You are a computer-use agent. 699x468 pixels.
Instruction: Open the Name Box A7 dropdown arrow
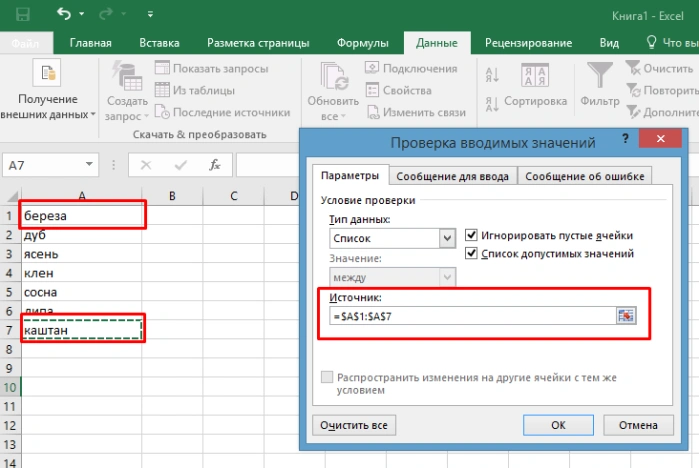[89, 164]
